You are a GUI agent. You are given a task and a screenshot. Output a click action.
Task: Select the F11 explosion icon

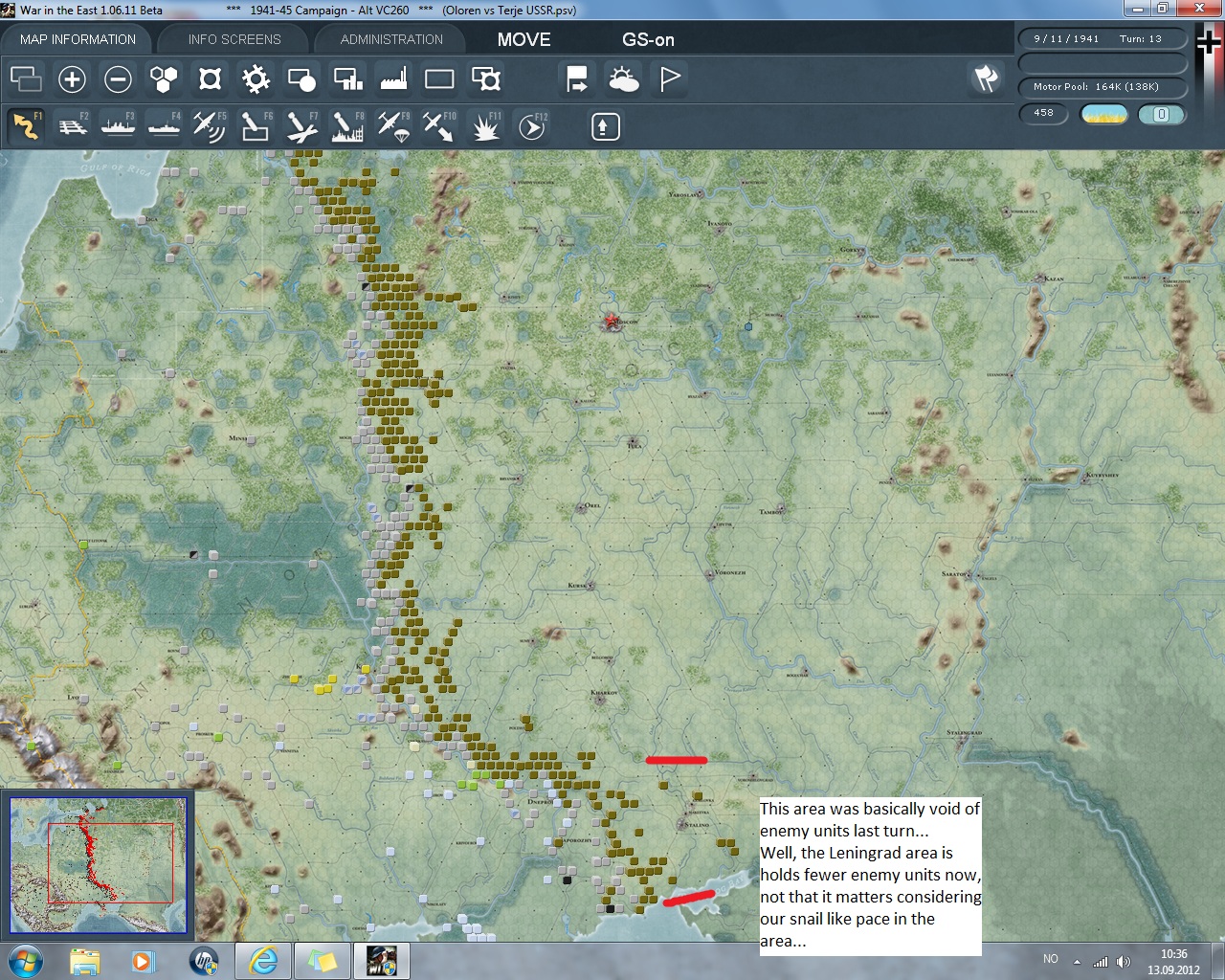pyautogui.click(x=485, y=125)
